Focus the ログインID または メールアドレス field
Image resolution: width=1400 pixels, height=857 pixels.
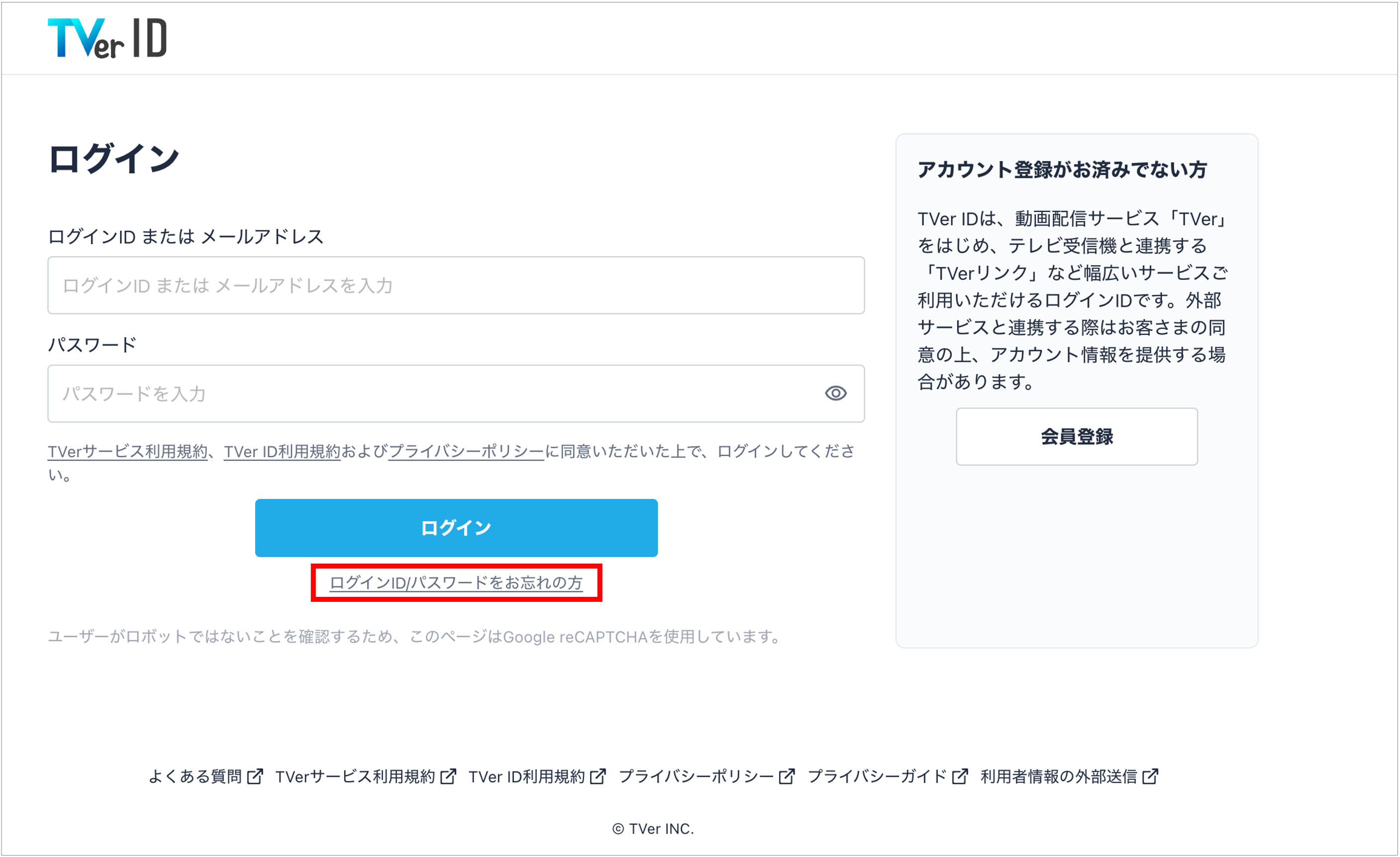[x=456, y=285]
